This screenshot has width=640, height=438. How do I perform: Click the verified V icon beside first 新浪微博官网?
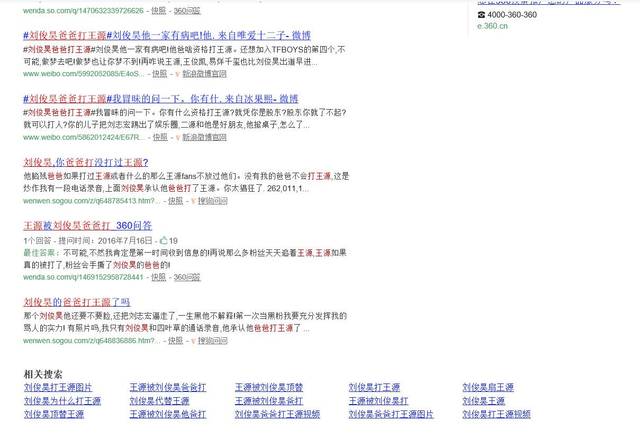click(178, 74)
